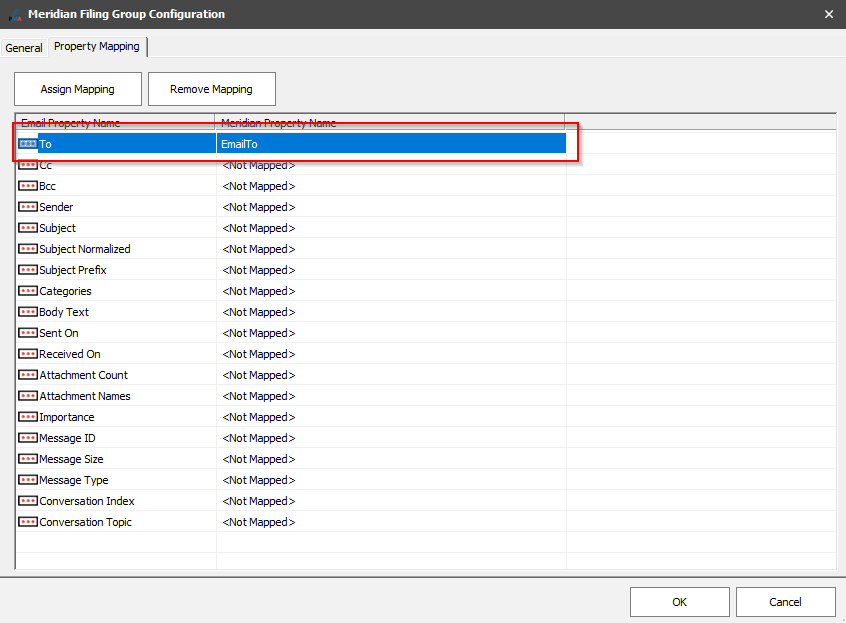
Task: Click the icon beside Attachment Names
Action: (x=28, y=395)
